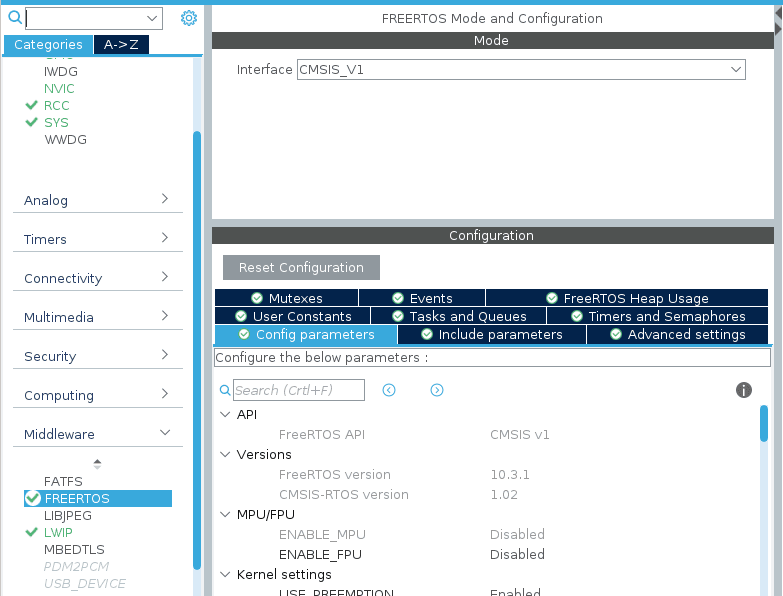The width and height of the screenshot is (783, 596).
Task: Click the settings gear icon
Action: 189,18
